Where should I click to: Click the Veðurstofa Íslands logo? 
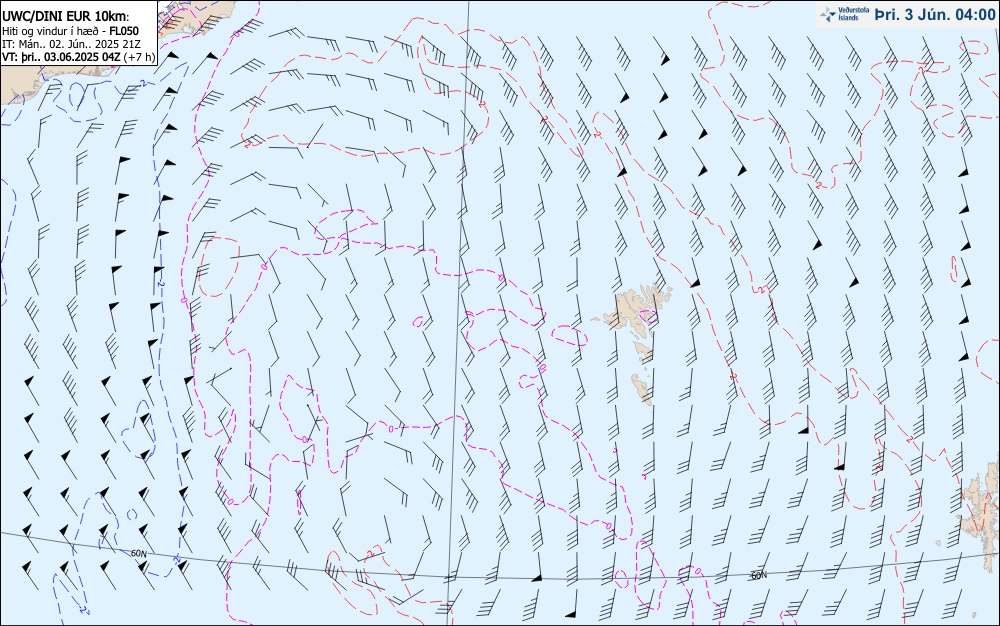pyautogui.click(x=845, y=15)
